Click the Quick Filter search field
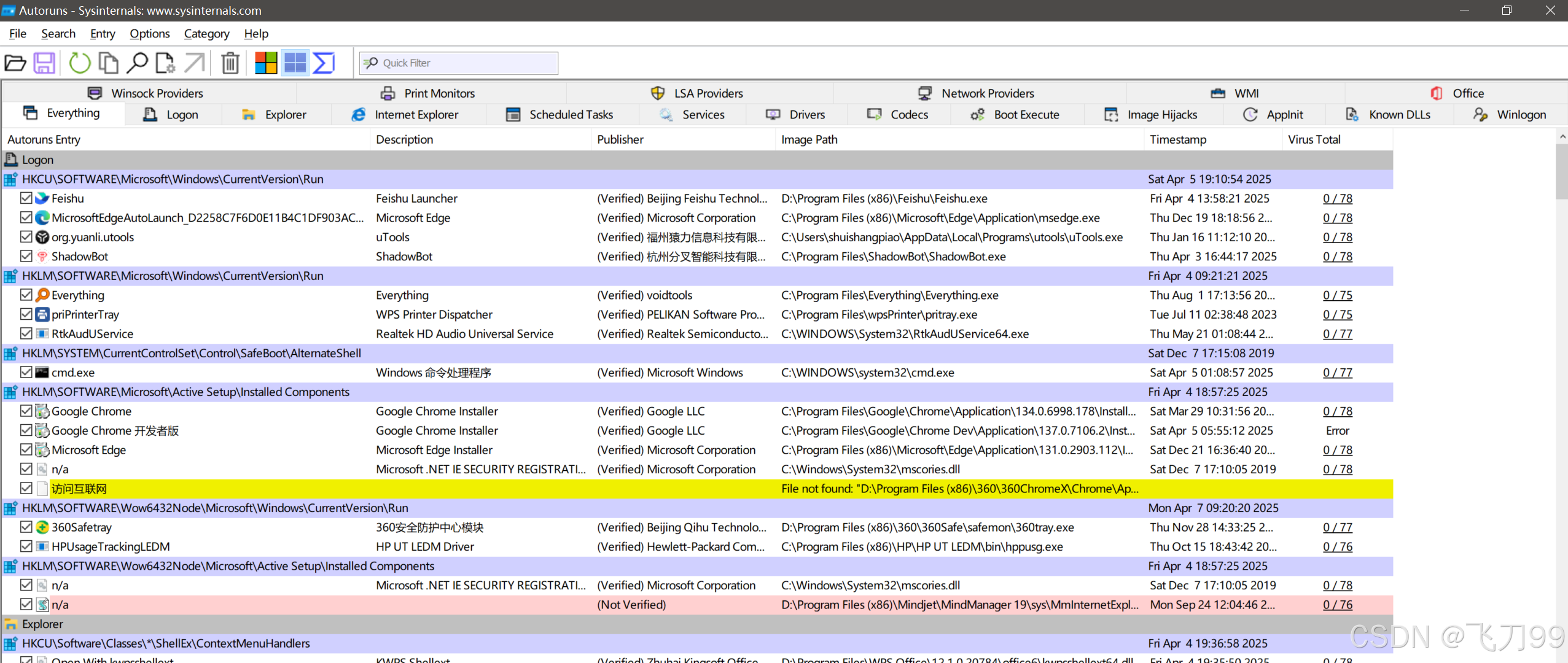The image size is (1568, 663). 467,63
